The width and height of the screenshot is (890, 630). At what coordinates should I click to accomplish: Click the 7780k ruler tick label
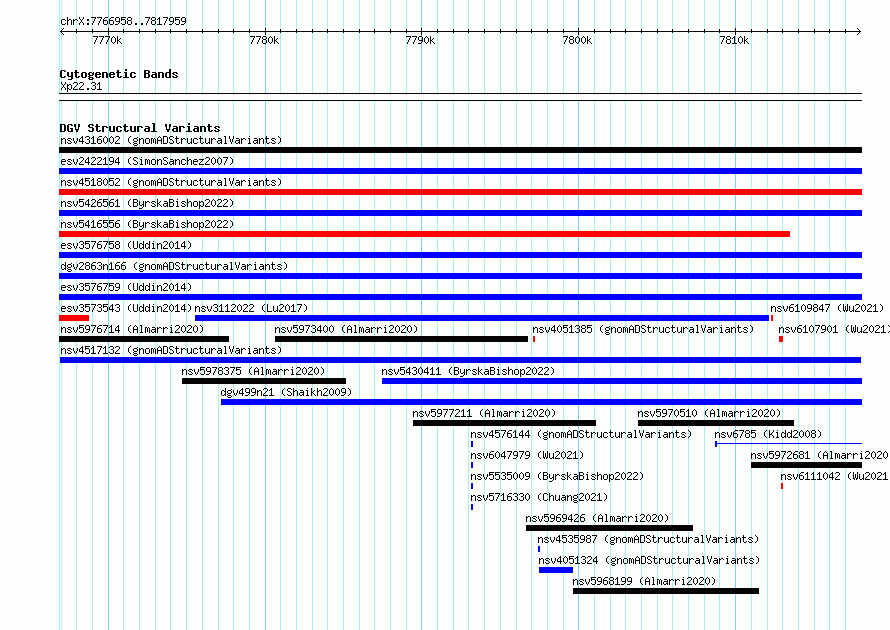click(x=264, y=40)
